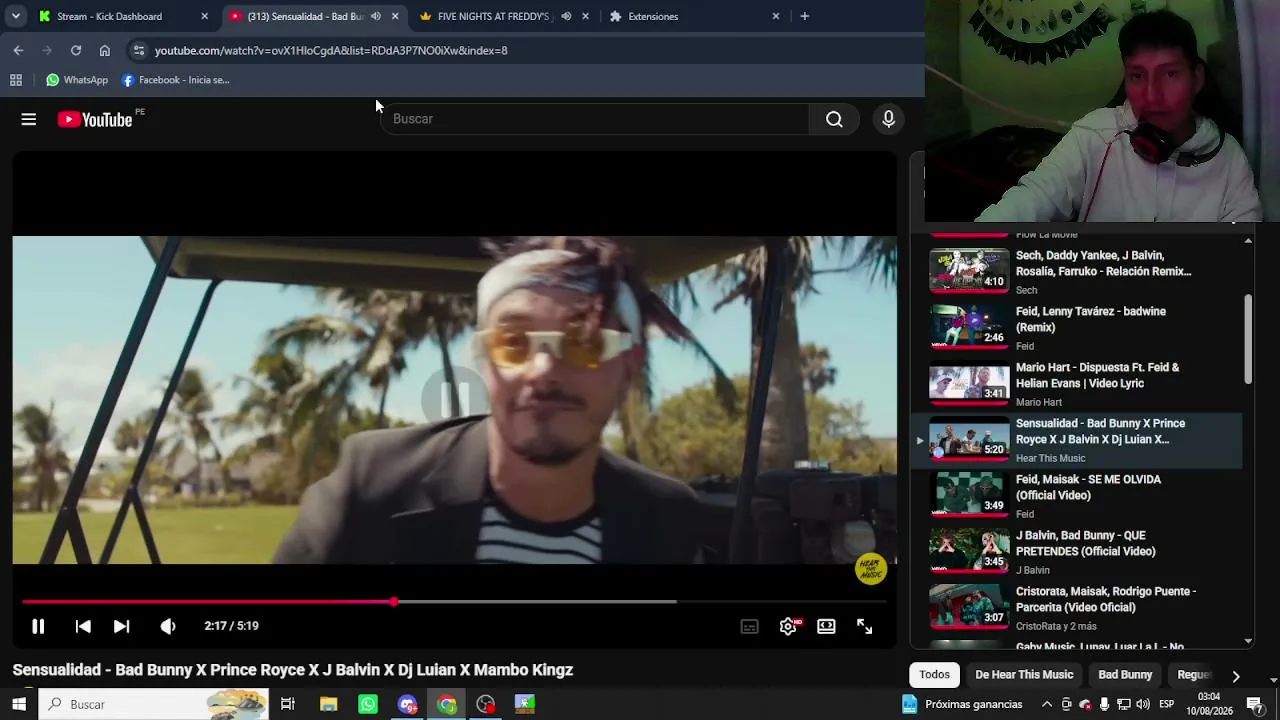Image resolution: width=1280 pixels, height=720 pixels.
Task: Open Task View on the taskbar
Action: [x=287, y=704]
